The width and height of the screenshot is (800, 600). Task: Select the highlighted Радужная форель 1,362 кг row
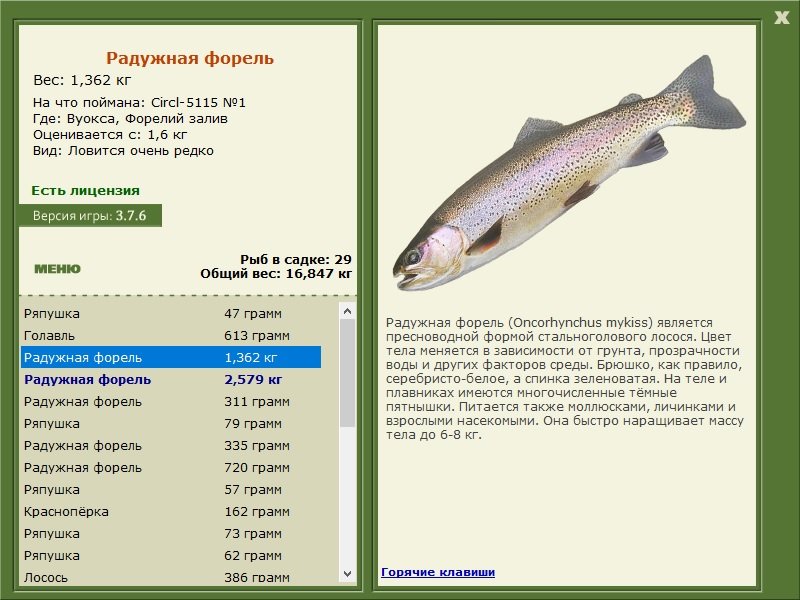point(171,357)
